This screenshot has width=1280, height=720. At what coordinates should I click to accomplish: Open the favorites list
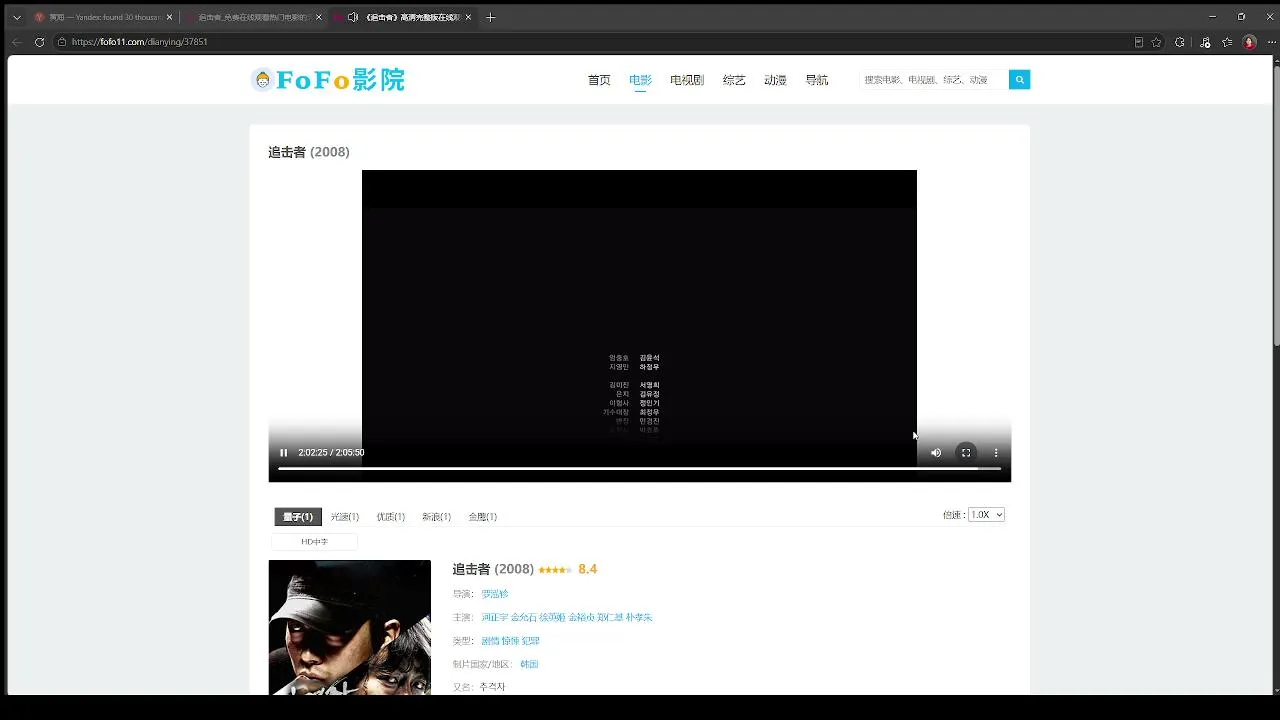1227,42
